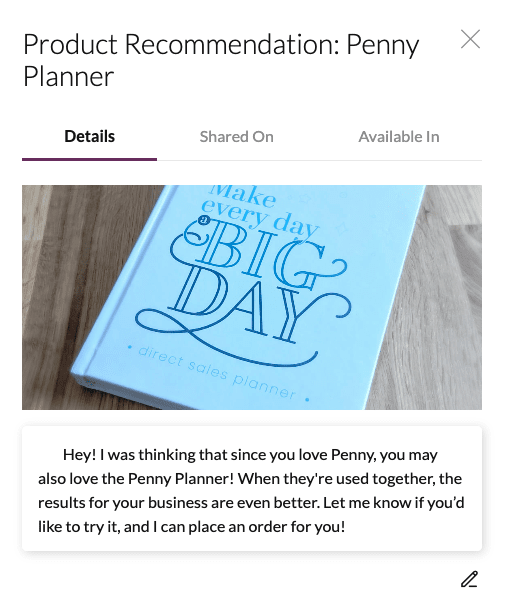Viewport: 507px width, 606px height.
Task: Click the small round badge near BIG
Action: pos(204,221)
